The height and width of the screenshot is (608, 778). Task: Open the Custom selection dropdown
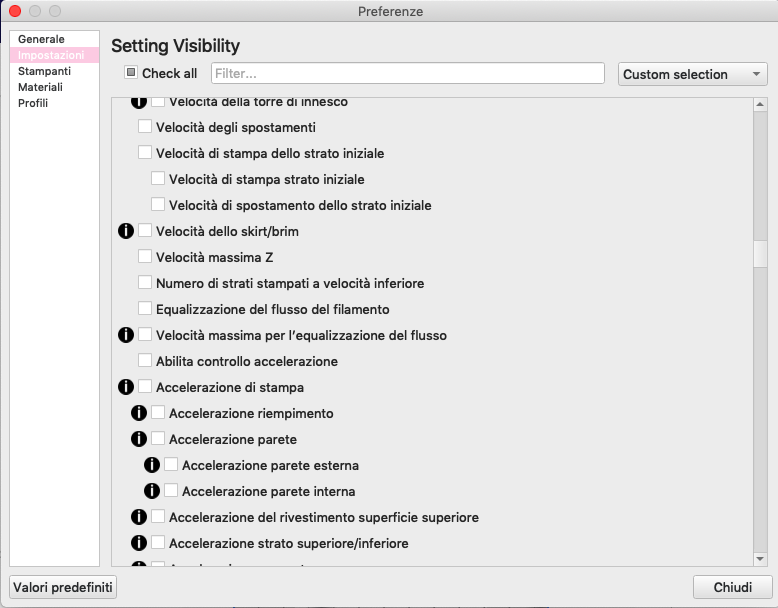(x=692, y=74)
